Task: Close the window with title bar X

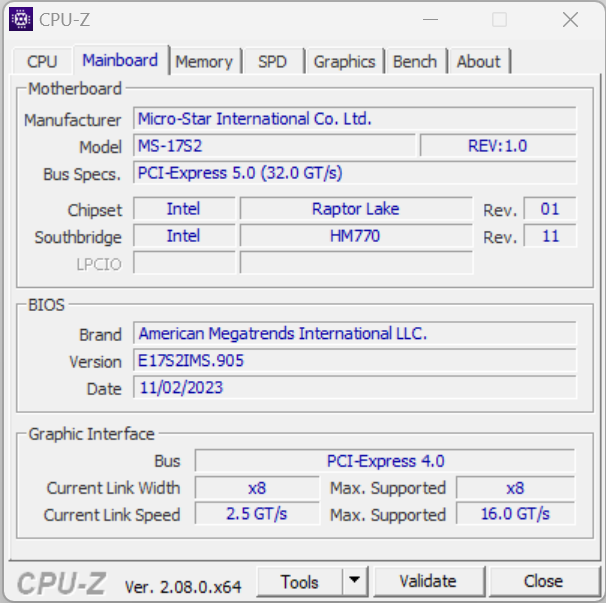Action: (x=570, y=19)
